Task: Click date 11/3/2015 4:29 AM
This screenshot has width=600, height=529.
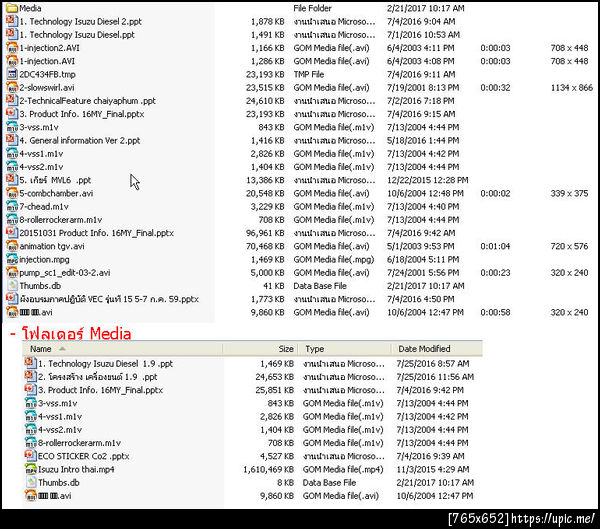Action: coord(433,469)
